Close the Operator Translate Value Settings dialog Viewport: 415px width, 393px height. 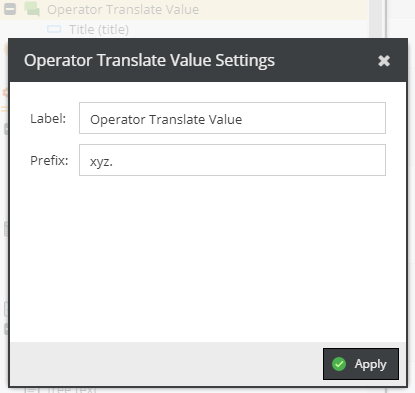pos(384,60)
